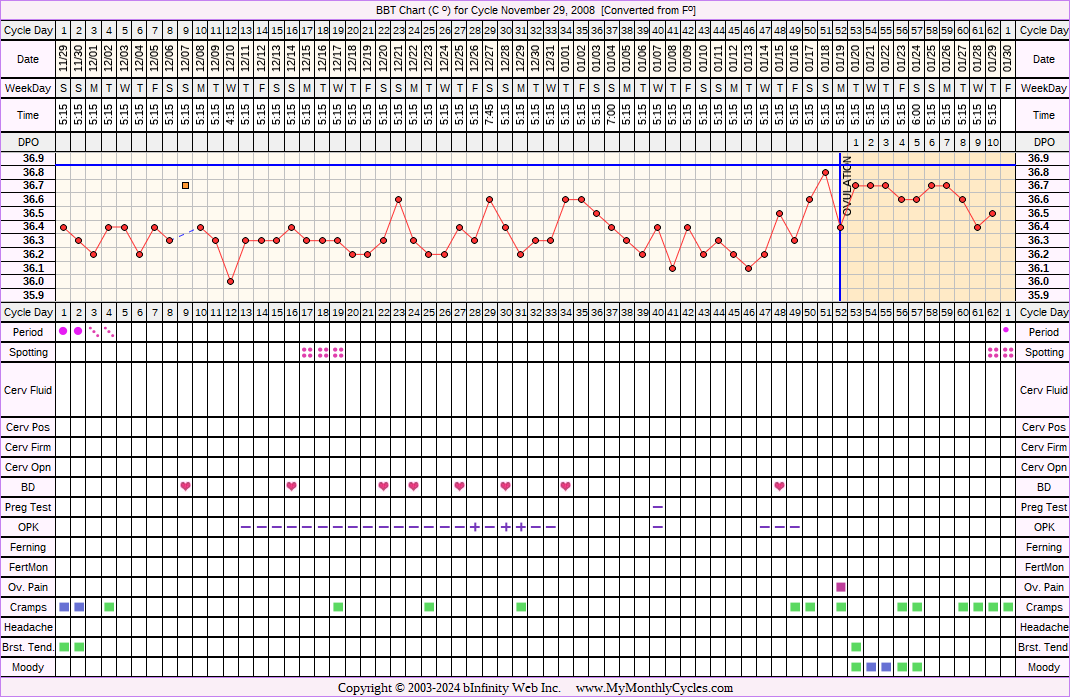
Task: Click the vertical OVULATION label on the chart
Action: (847, 186)
